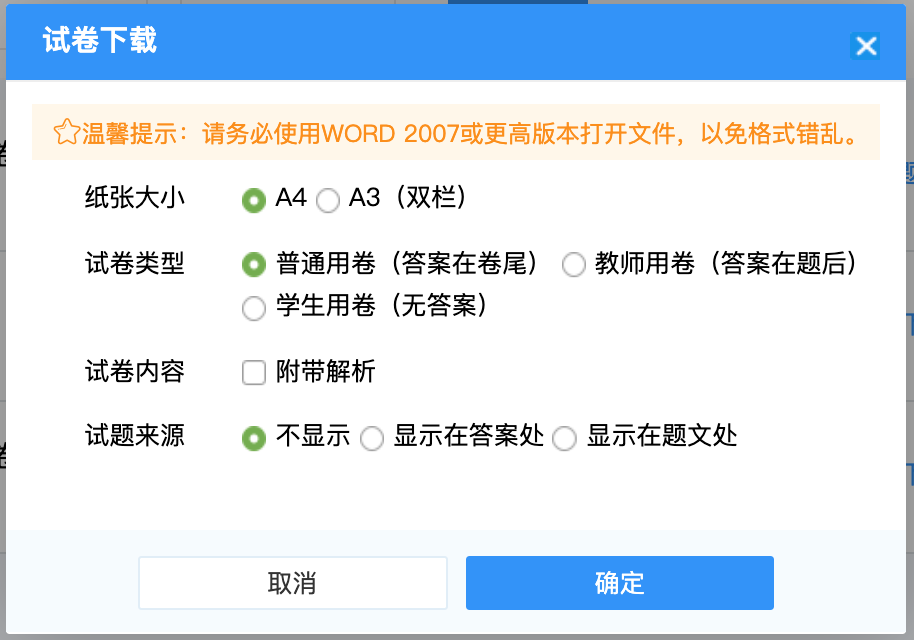The image size is (914, 640).
Task: Select 显示在题文处 source option
Action: [565, 438]
